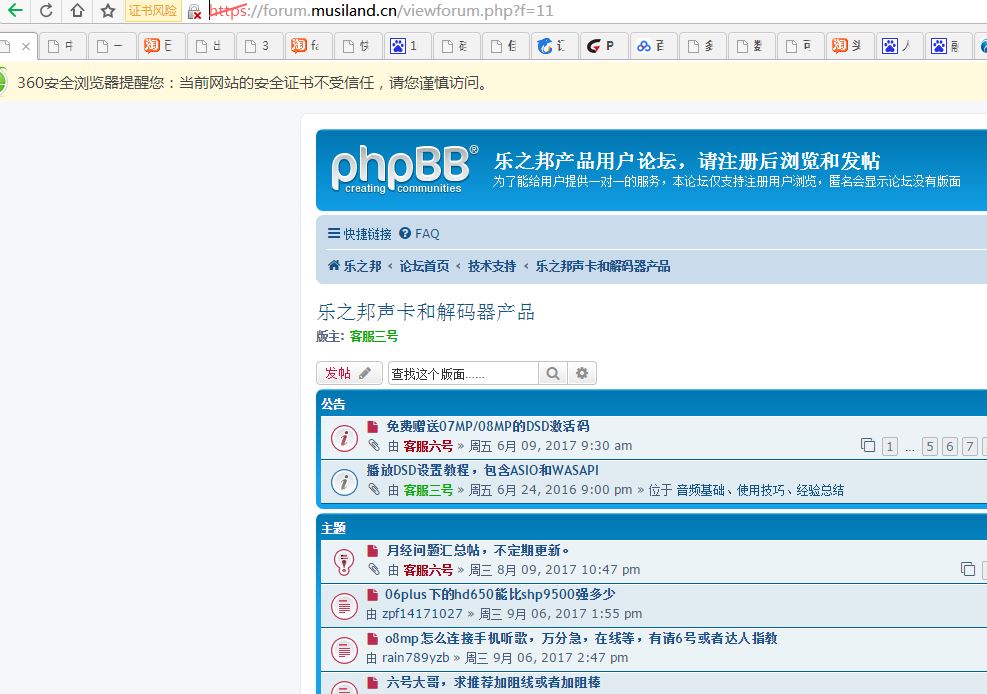Go to 论坛首页 in the breadcrumb
Viewport: 987px width, 694px height.
[424, 266]
